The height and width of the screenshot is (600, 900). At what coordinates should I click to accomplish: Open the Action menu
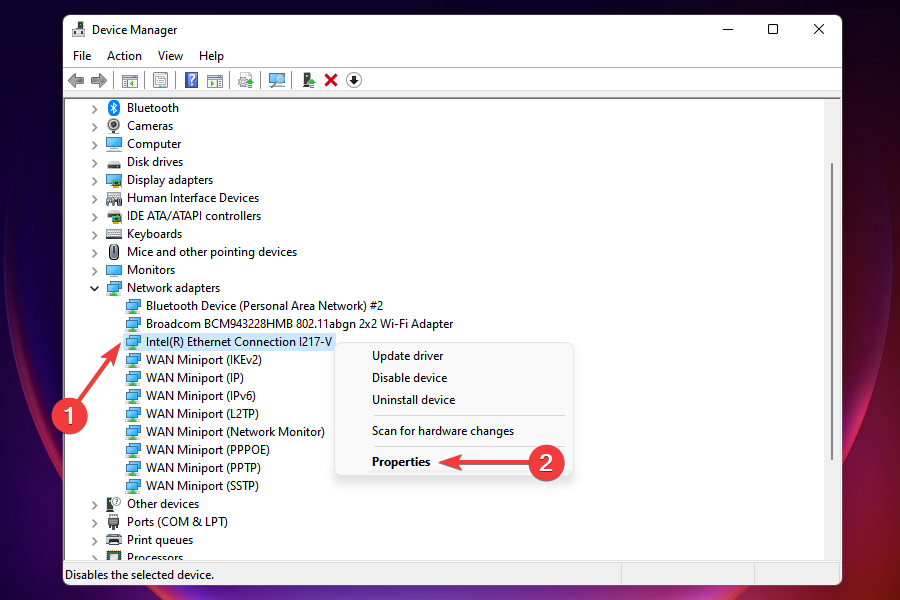(124, 56)
